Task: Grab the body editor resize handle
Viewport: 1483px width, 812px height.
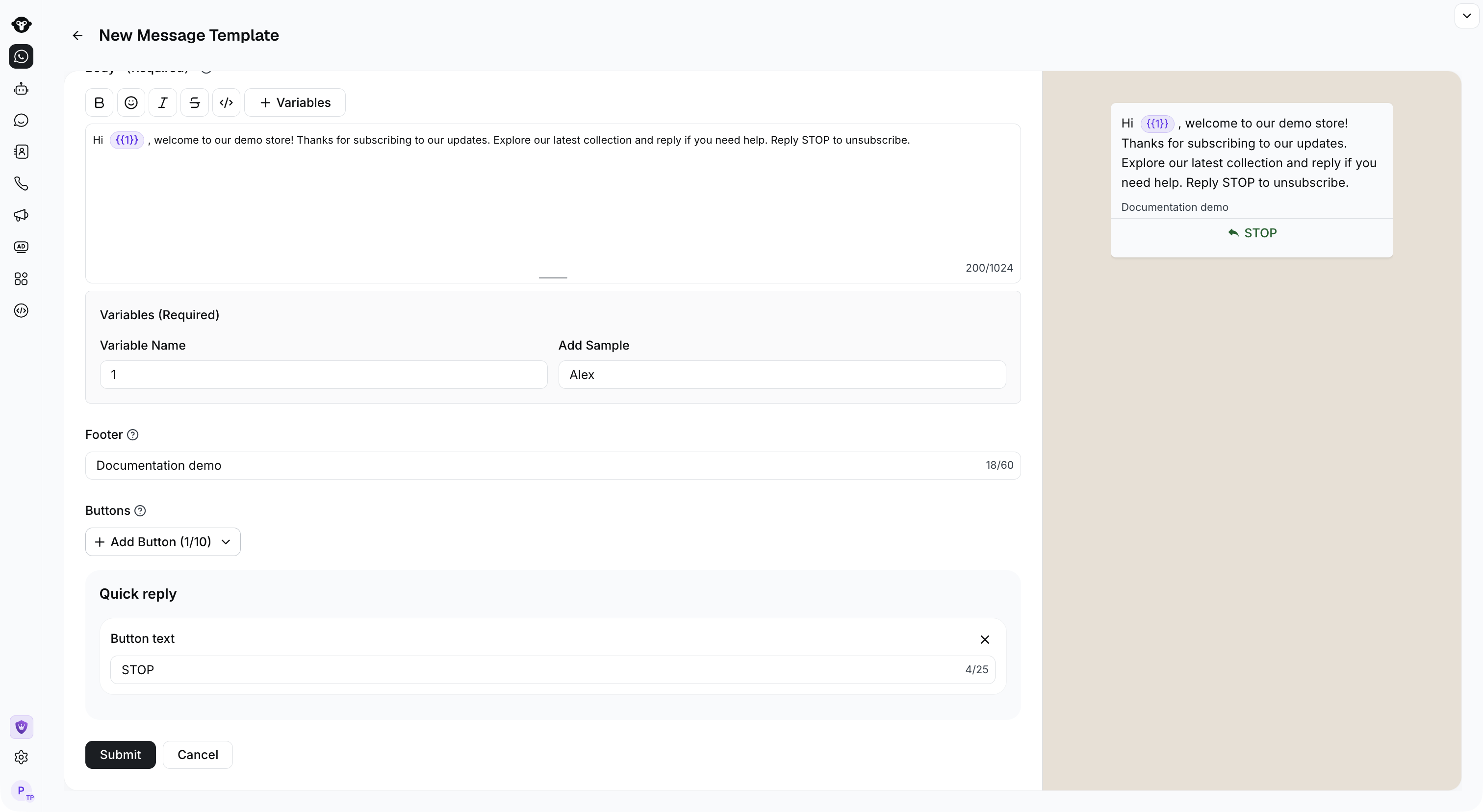Action: click(x=553, y=278)
